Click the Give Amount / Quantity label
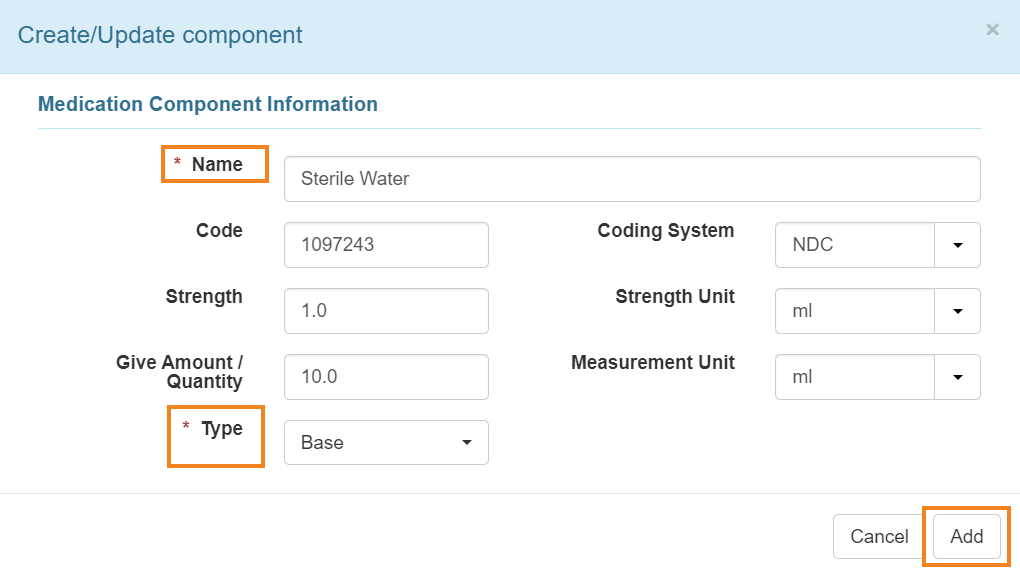This screenshot has width=1020, height=575. pyautogui.click(x=180, y=372)
